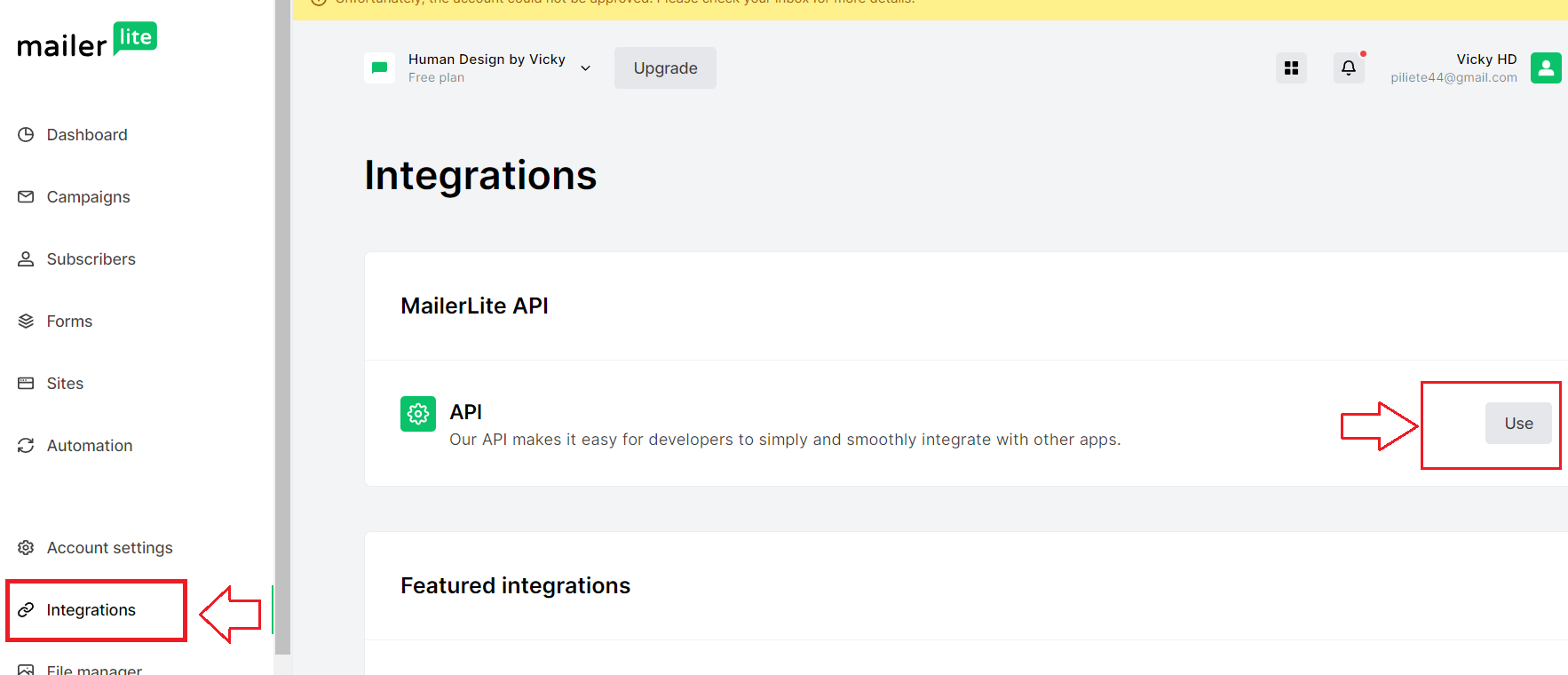Click the green user avatar icon

(x=1546, y=67)
